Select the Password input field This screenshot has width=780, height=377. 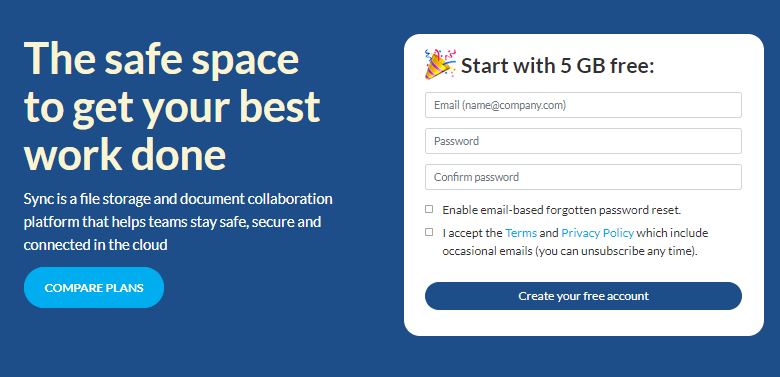(x=583, y=141)
